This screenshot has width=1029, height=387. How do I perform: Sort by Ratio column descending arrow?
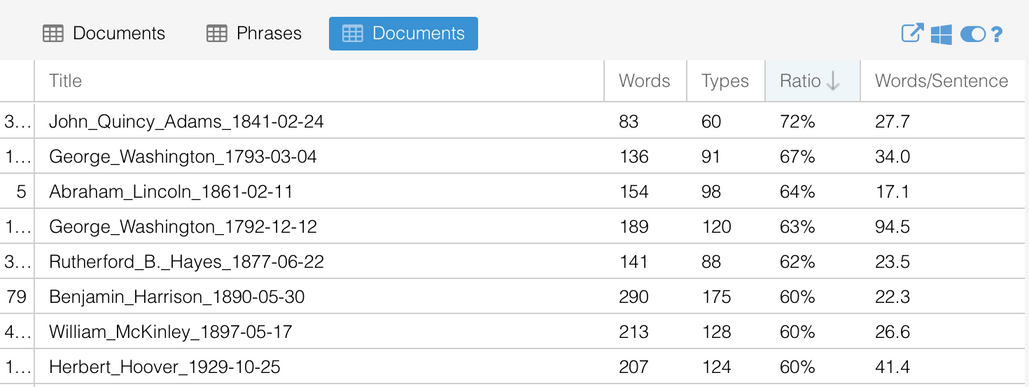tap(833, 81)
